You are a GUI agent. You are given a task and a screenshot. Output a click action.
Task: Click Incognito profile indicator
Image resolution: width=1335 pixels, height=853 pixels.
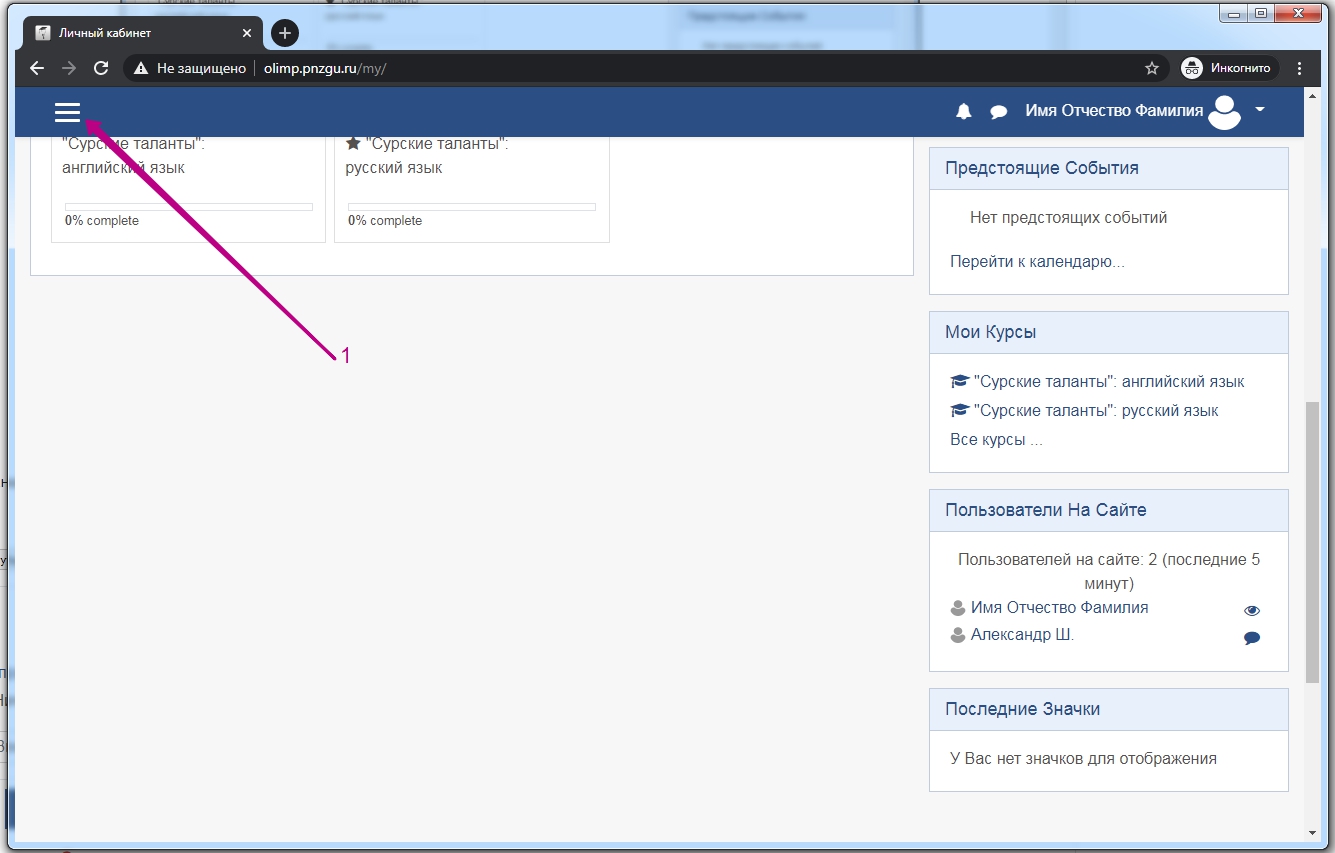[1229, 68]
